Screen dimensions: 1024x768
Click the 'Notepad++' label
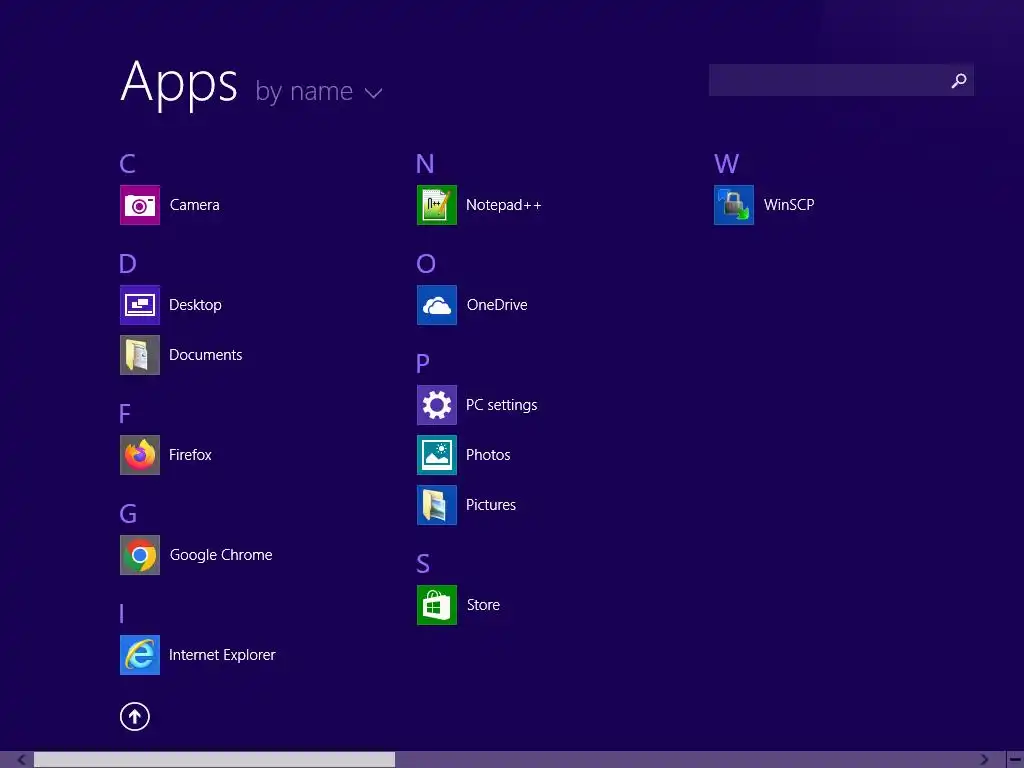click(x=504, y=205)
